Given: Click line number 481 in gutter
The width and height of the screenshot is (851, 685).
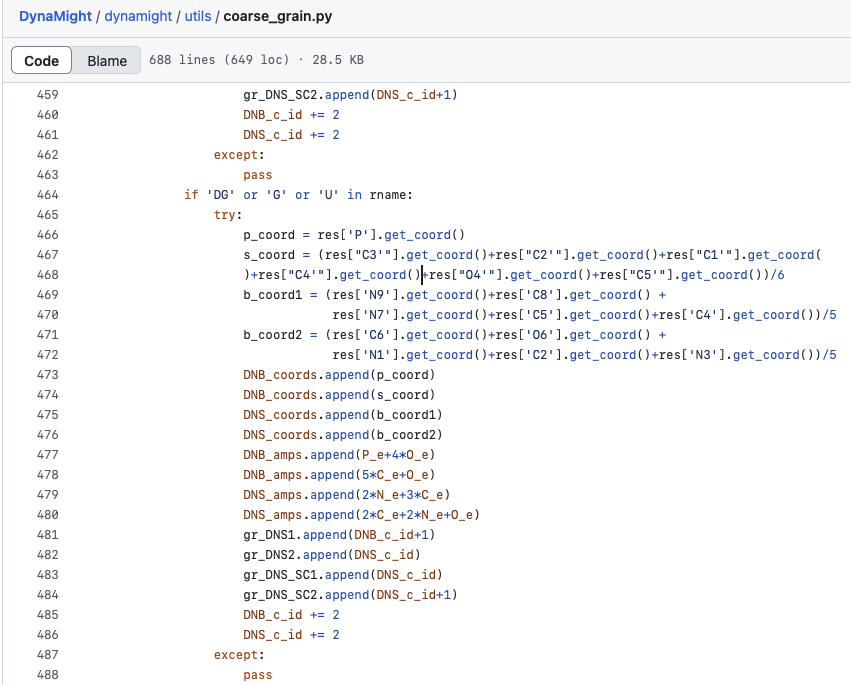Looking at the screenshot, I should point(47,535).
